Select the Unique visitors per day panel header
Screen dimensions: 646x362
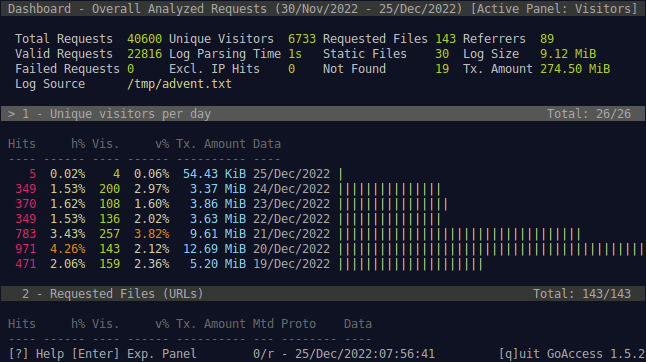pyautogui.click(x=323, y=114)
